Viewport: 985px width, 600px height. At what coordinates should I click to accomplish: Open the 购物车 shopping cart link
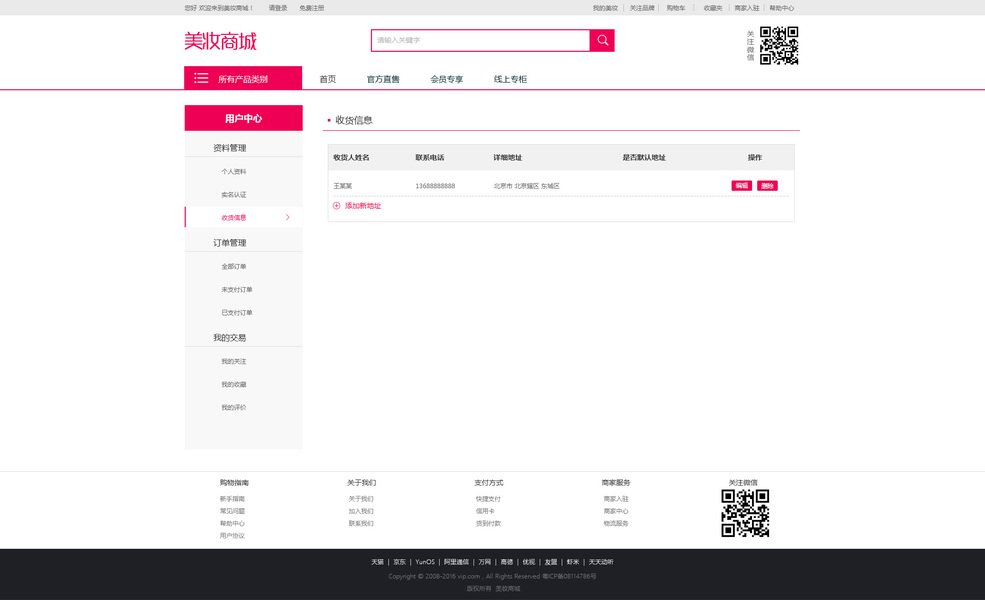[x=676, y=8]
